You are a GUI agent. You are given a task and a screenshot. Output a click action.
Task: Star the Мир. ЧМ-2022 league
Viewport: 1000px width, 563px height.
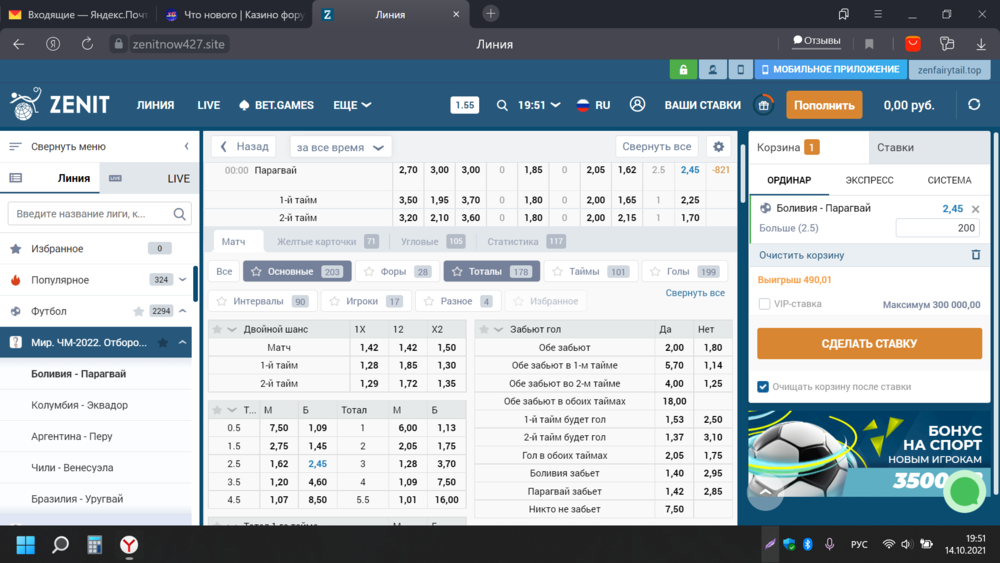[x=163, y=342]
